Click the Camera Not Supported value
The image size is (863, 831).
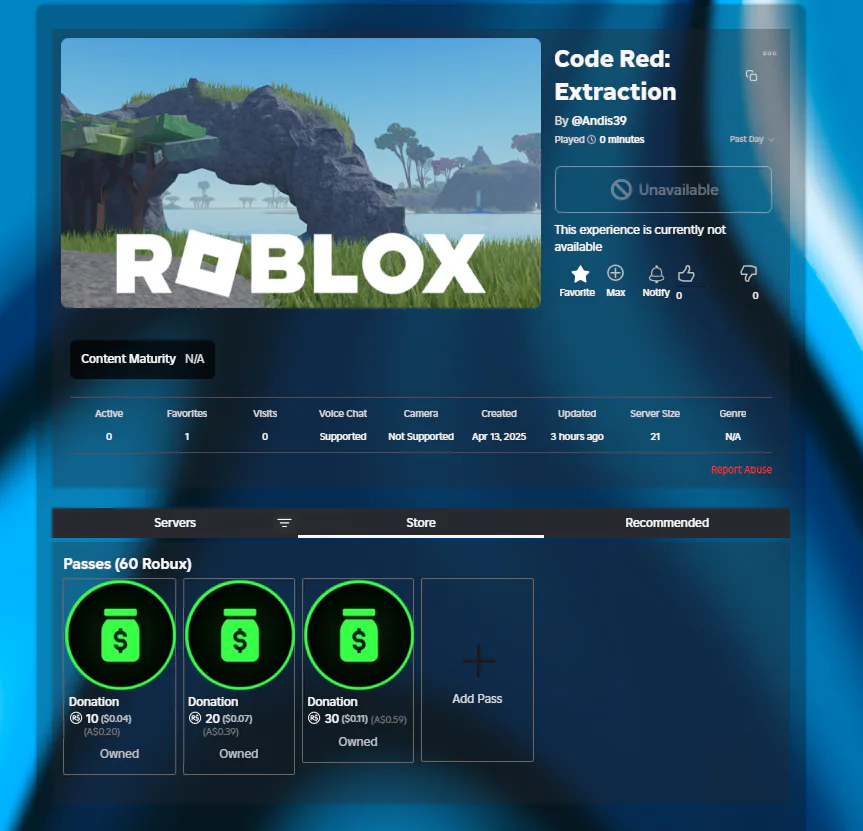421,436
